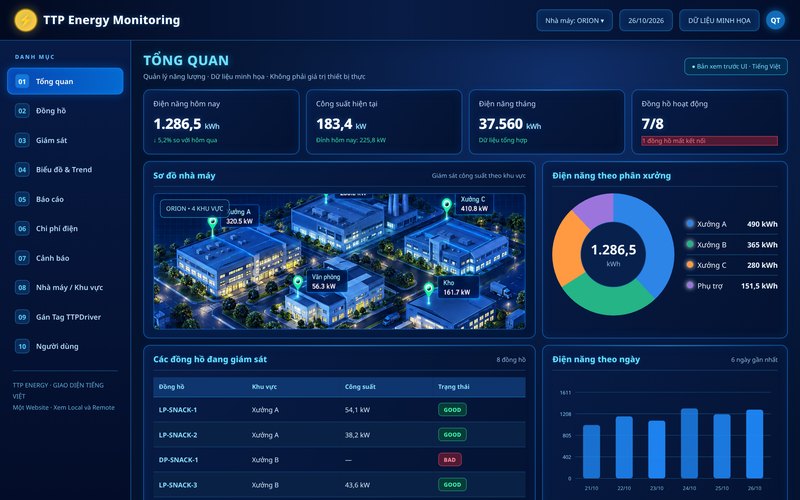Click the 7/8 active meters value
This screenshot has width=800, height=500.
653,124
